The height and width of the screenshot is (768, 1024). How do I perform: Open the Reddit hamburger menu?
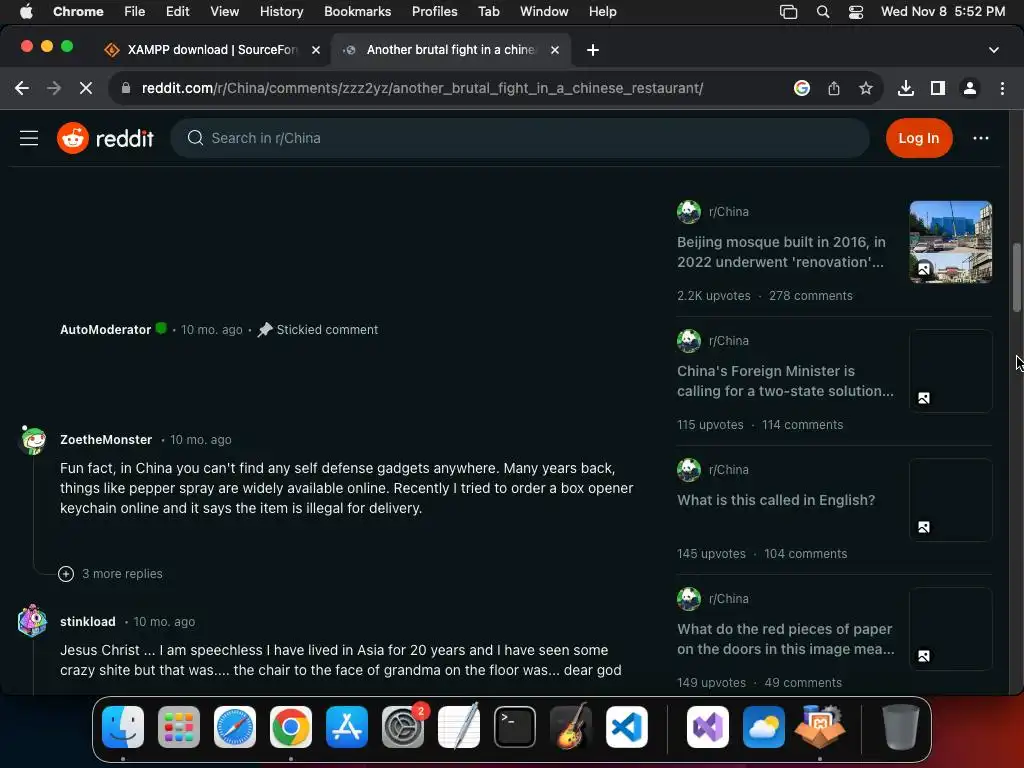pyautogui.click(x=29, y=138)
